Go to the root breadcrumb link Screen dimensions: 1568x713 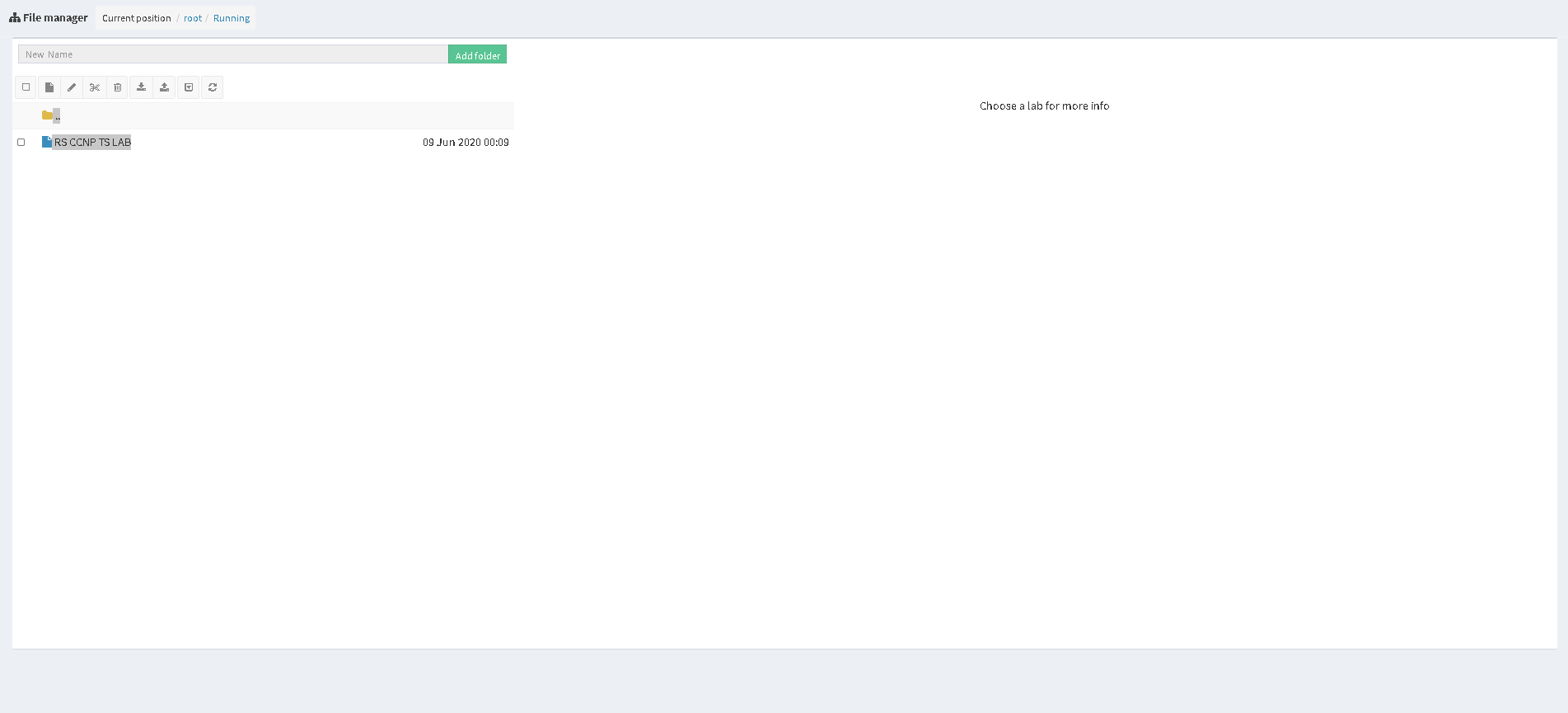pos(193,18)
